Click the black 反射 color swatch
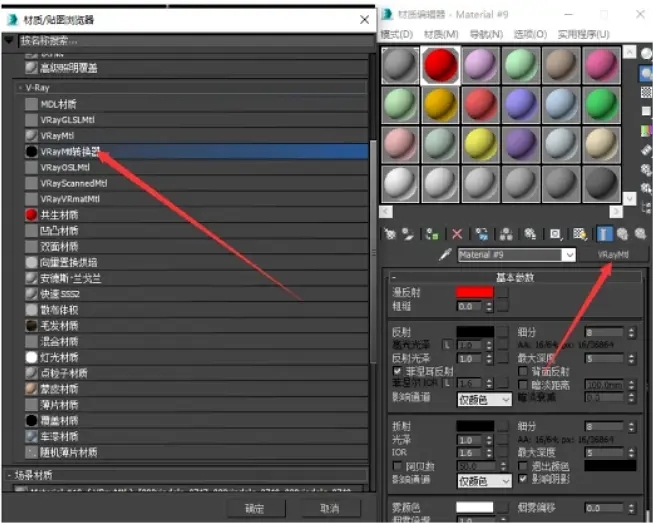The image size is (653, 523). [x=475, y=332]
